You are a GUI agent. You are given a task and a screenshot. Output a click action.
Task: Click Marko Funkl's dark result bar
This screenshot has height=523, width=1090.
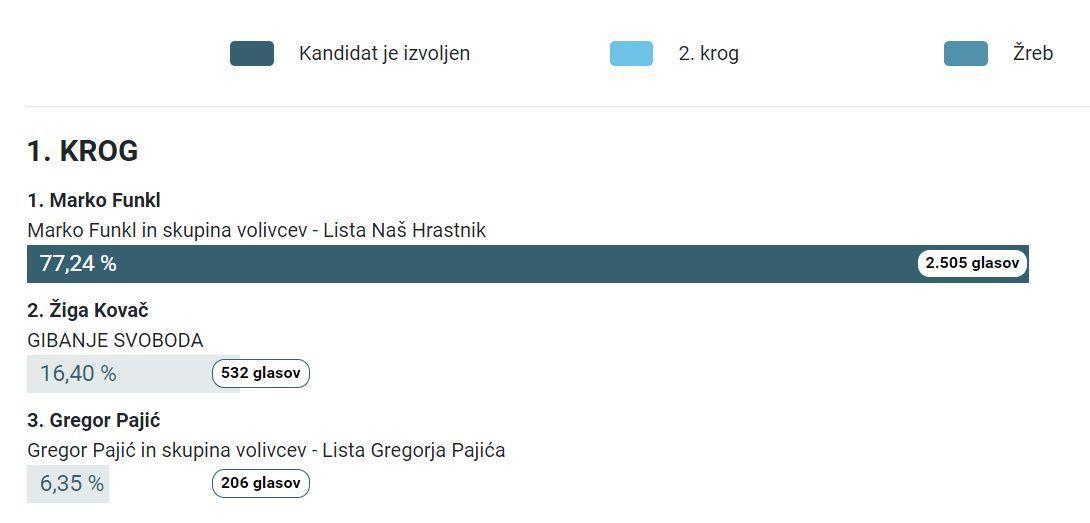500,264
